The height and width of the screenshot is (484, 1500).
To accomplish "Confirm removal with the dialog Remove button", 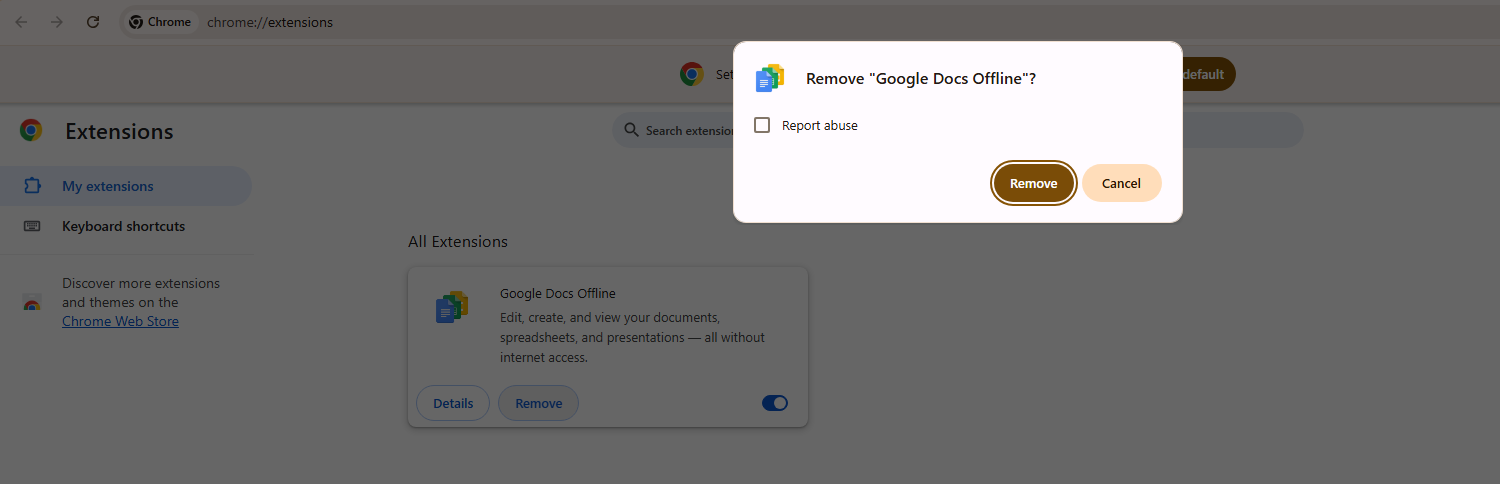I will point(1034,183).
